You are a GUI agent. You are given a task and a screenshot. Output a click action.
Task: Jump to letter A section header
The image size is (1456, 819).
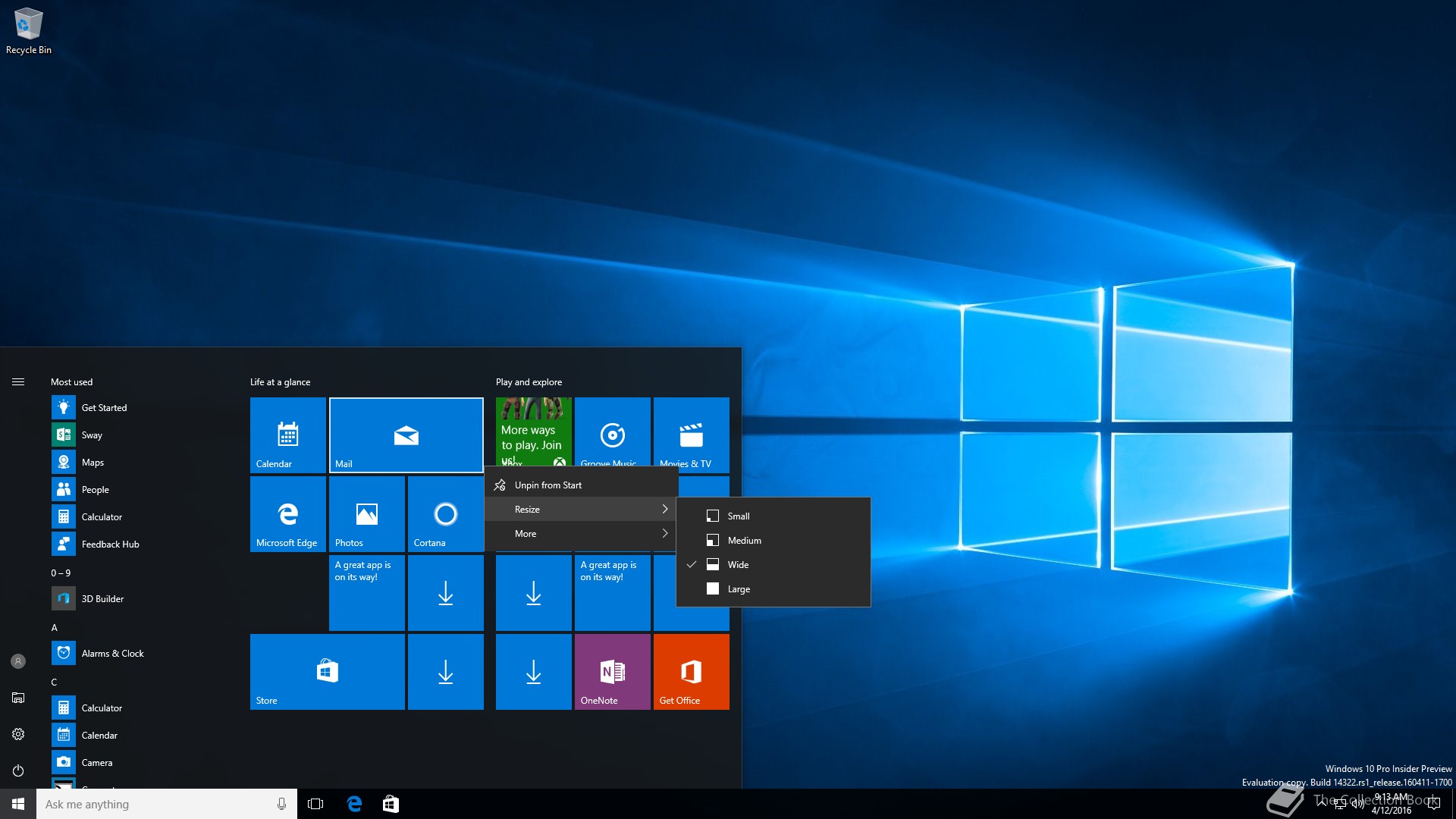55,628
